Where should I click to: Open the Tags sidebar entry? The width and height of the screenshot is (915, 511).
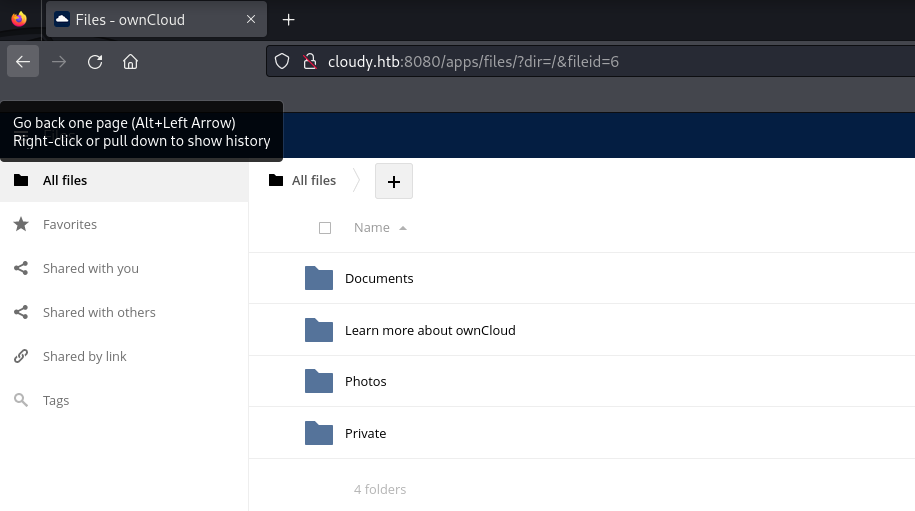(56, 401)
